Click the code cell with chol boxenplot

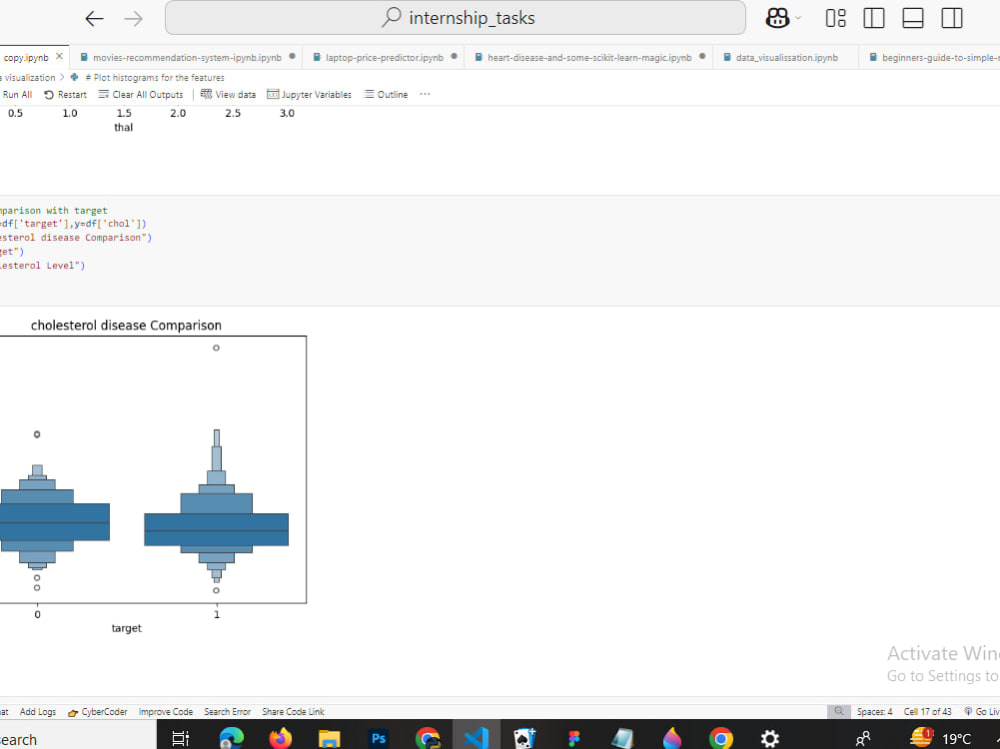tap(500, 250)
